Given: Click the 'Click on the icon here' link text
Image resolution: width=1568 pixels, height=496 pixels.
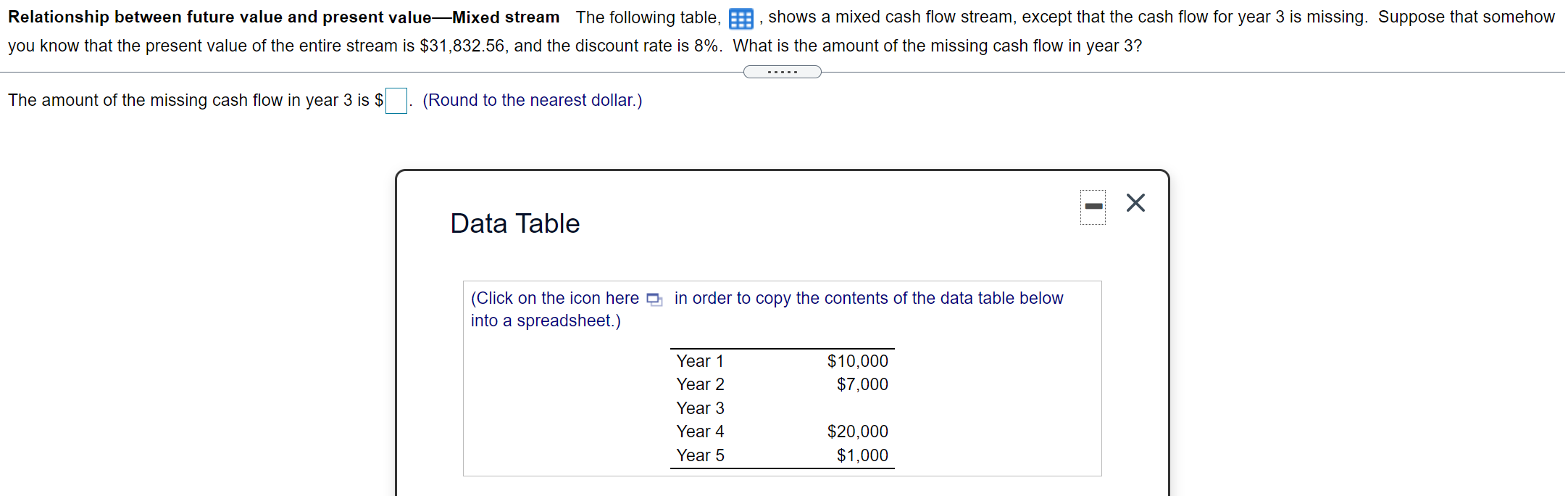Looking at the screenshot, I should [554, 298].
